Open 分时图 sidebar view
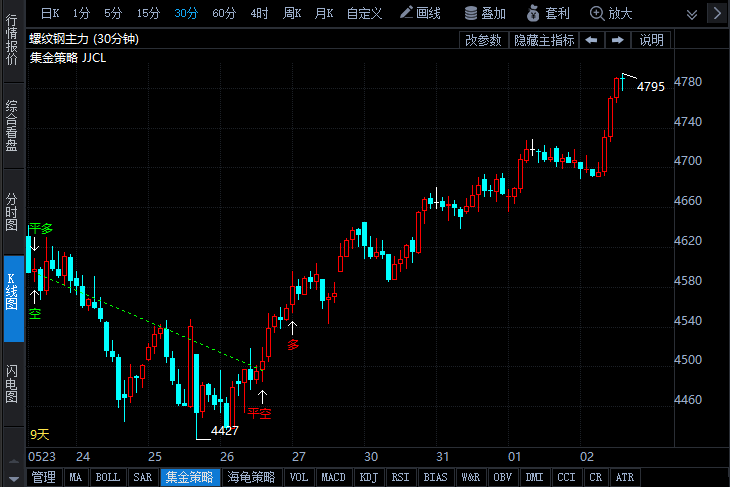 point(12,212)
